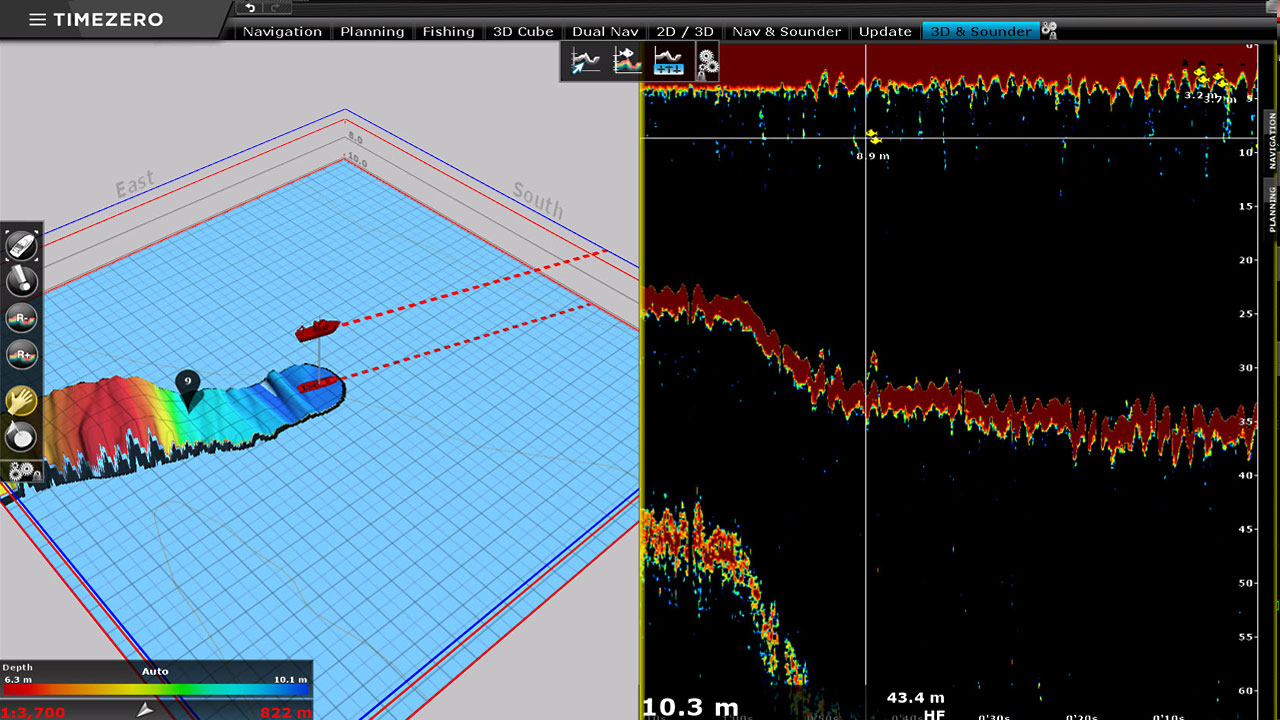Image resolution: width=1280 pixels, height=720 pixels.
Task: Select the hand pan tool
Action: pos(22,402)
